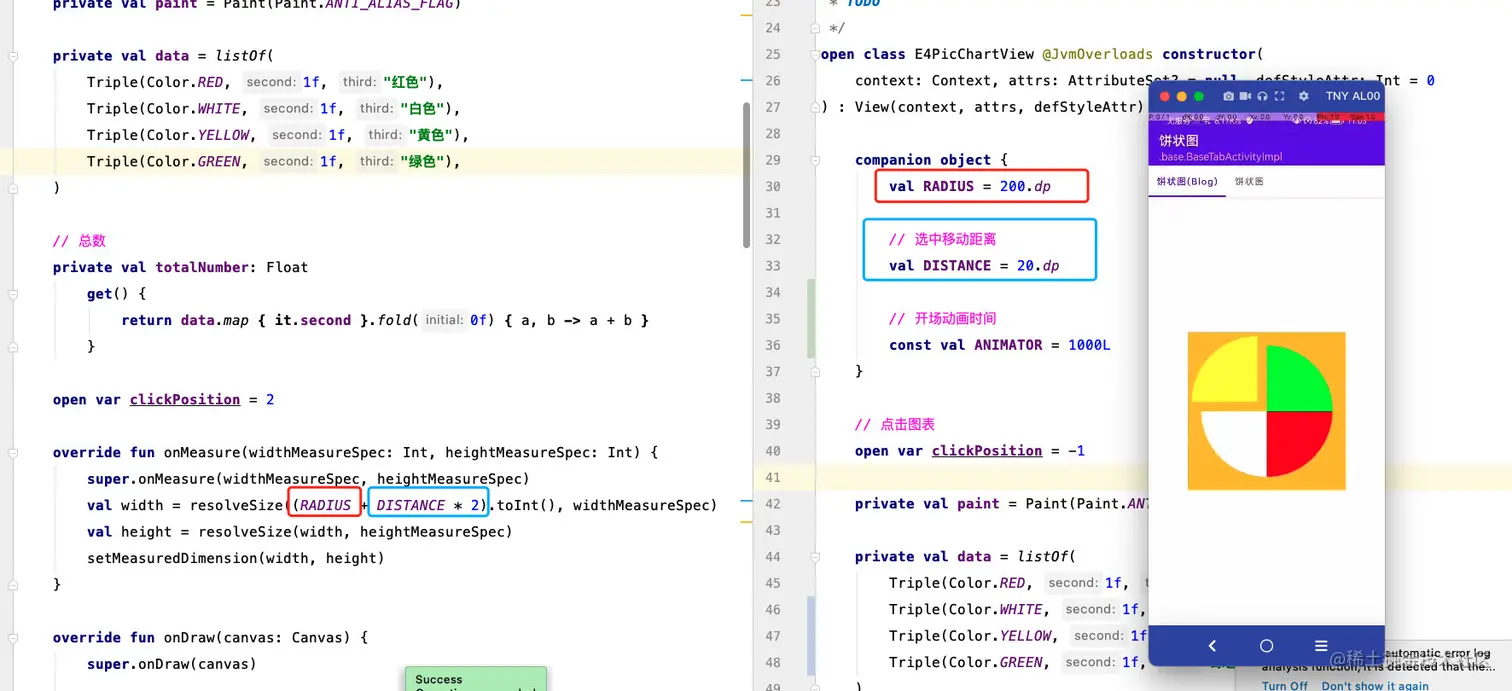The image size is (1512, 691).
Task: Tap the Android back navigation arrow
Action: point(1212,646)
